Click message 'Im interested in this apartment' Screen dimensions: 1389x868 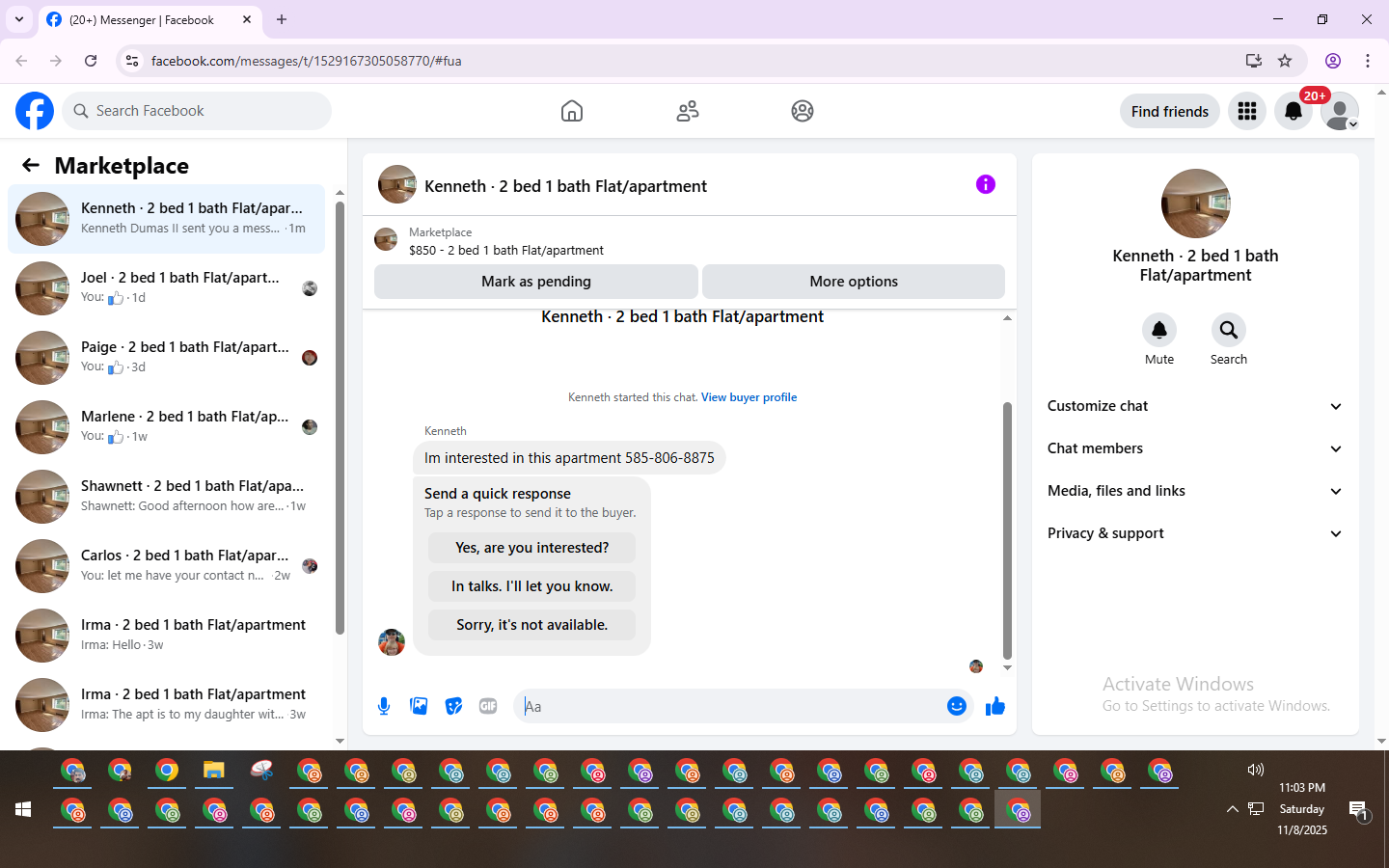[x=569, y=458]
